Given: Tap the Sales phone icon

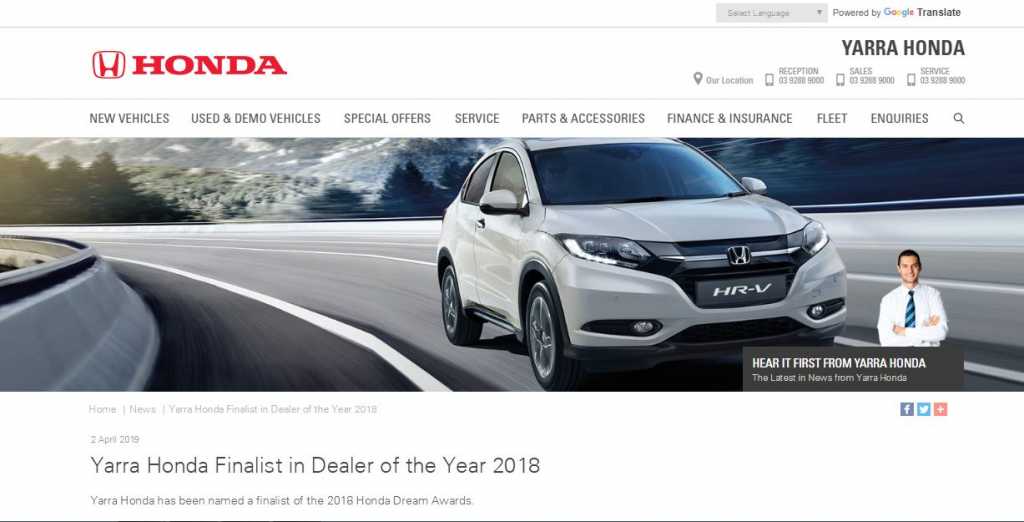Looking at the screenshot, I should (840, 80).
